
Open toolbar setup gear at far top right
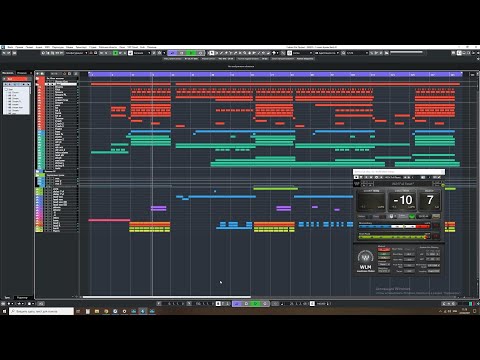pyautogui.click(x=478, y=53)
